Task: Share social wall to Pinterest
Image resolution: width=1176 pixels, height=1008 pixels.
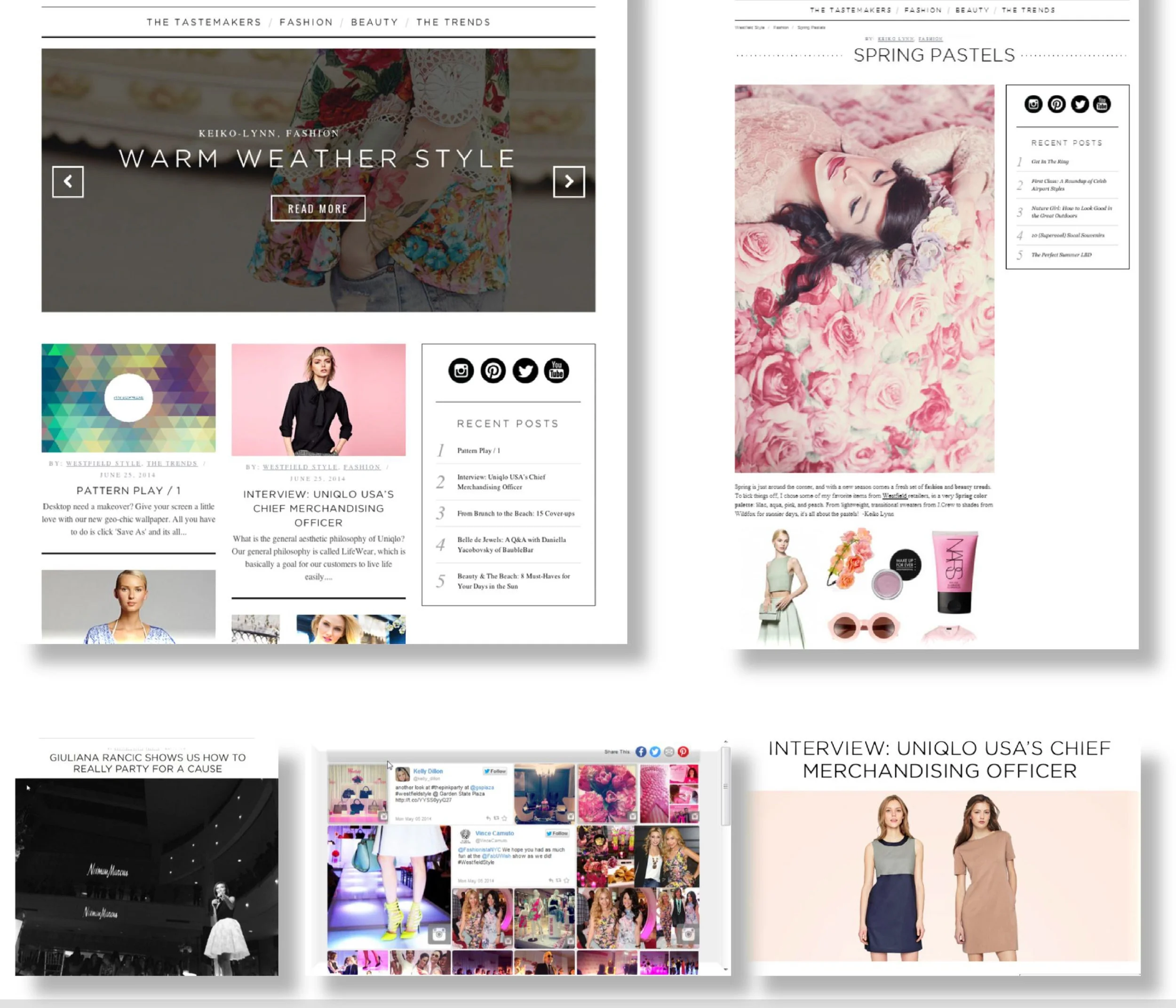Action: 683,752
